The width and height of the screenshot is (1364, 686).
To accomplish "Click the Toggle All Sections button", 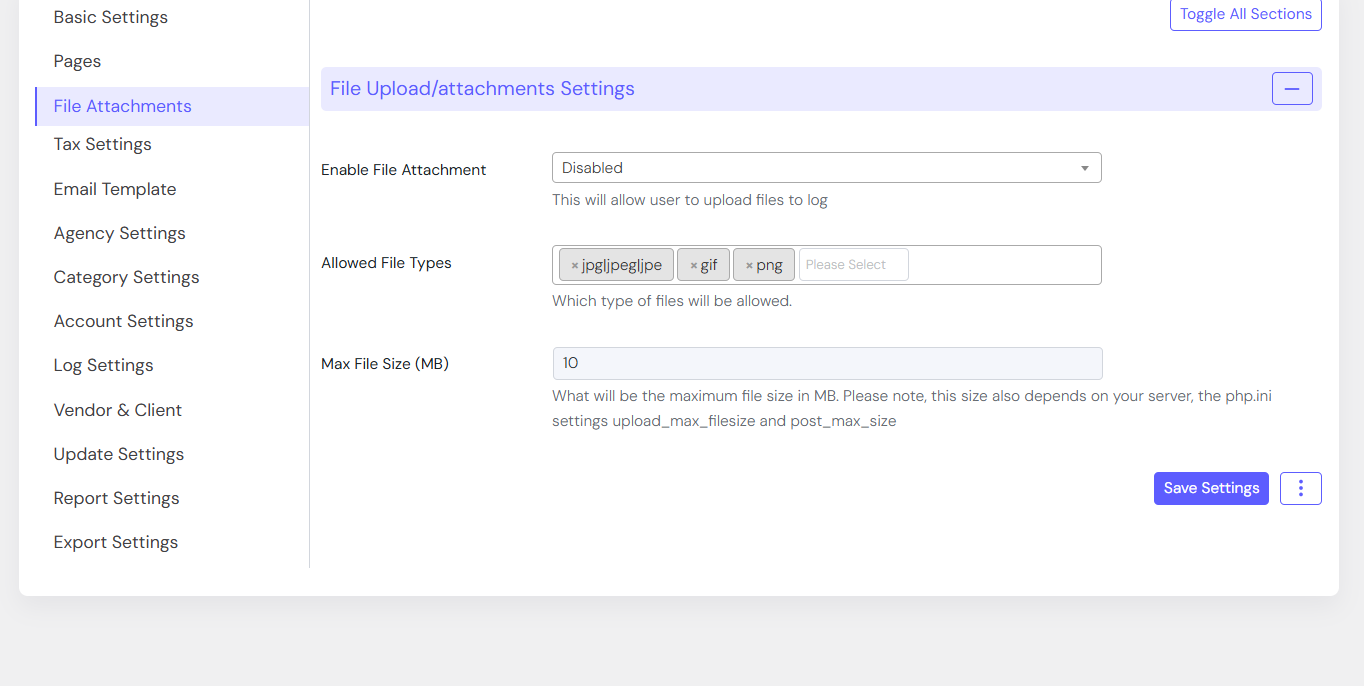I will tap(1245, 15).
